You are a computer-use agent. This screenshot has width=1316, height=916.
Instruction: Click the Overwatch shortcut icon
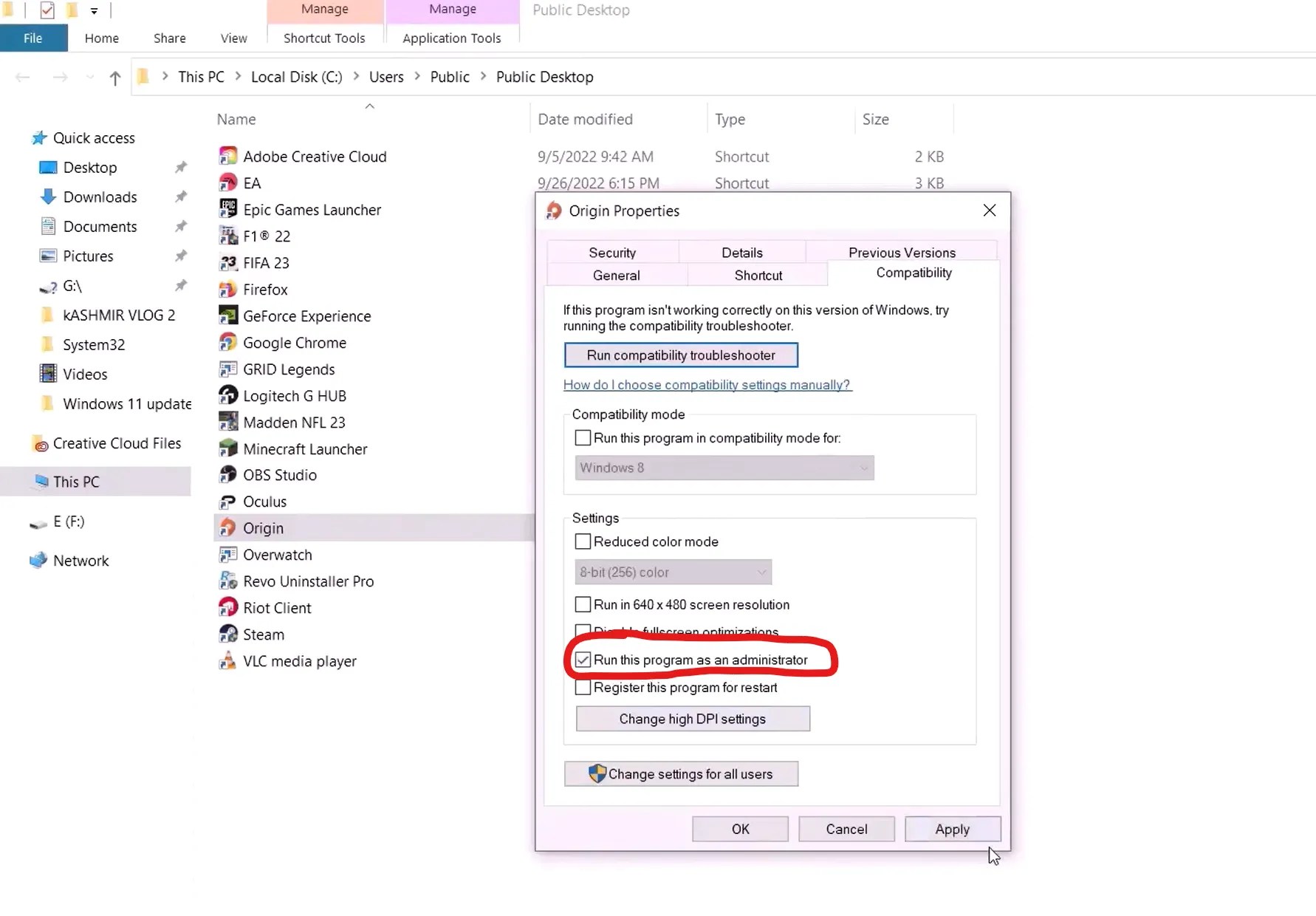(228, 554)
